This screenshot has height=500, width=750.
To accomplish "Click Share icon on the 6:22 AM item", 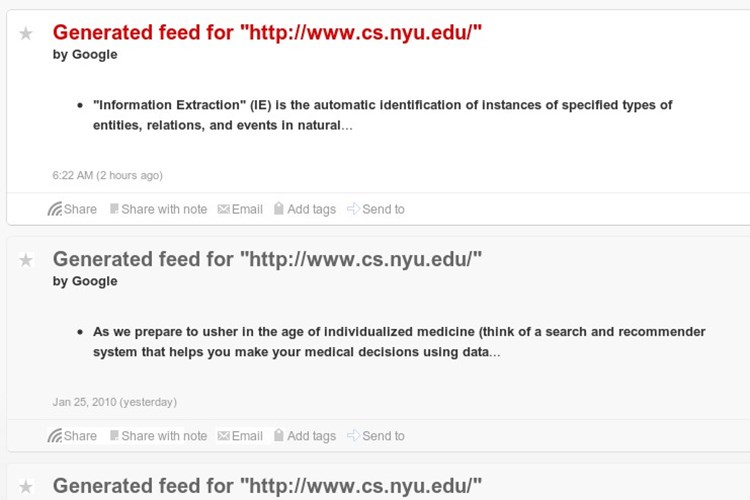I will click(x=55, y=209).
